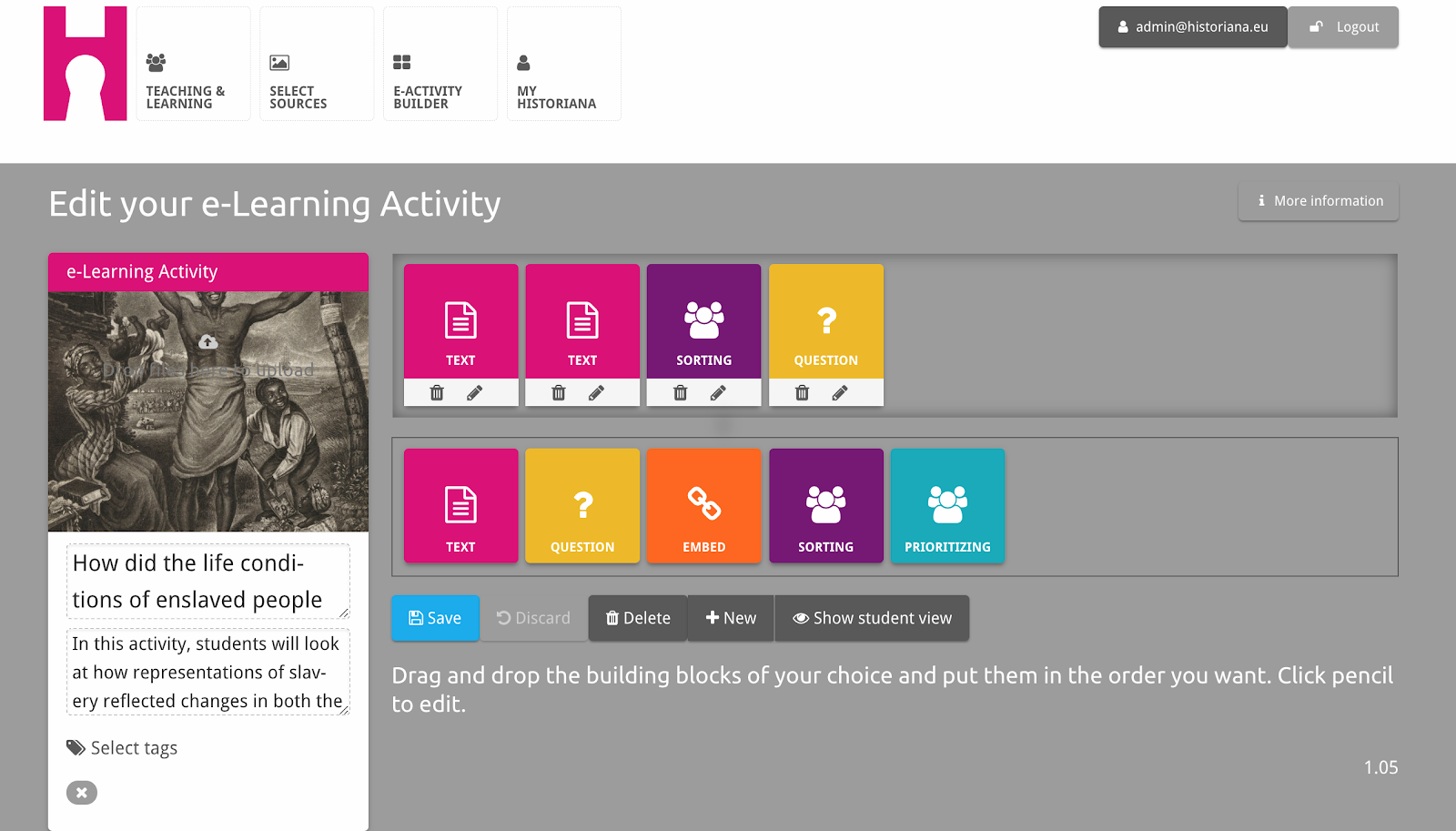Viewport: 1456px width, 831px height.
Task: Delete the e-Learning Activity
Action: (638, 618)
